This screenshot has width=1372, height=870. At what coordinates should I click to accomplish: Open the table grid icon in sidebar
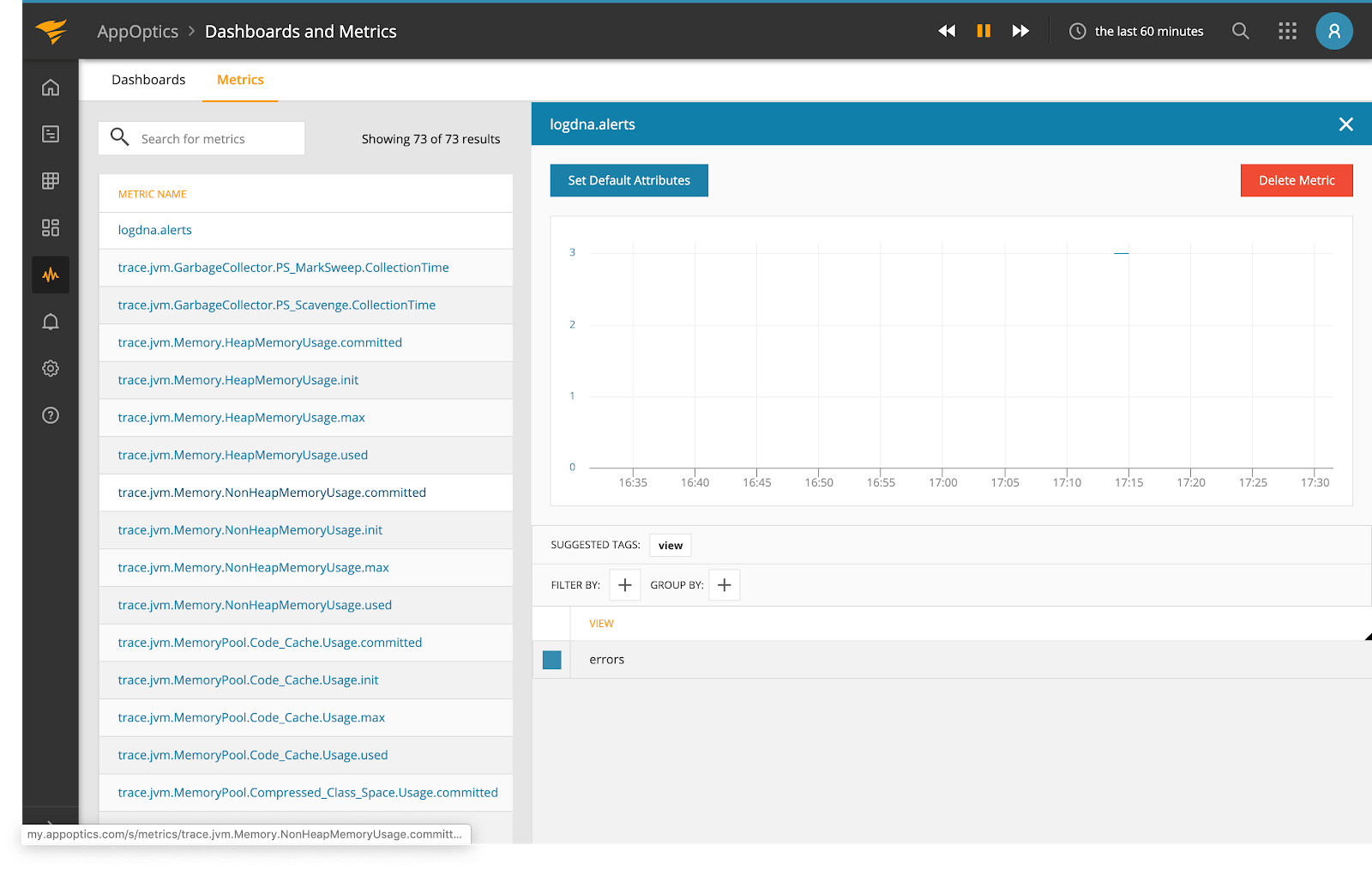point(51,181)
